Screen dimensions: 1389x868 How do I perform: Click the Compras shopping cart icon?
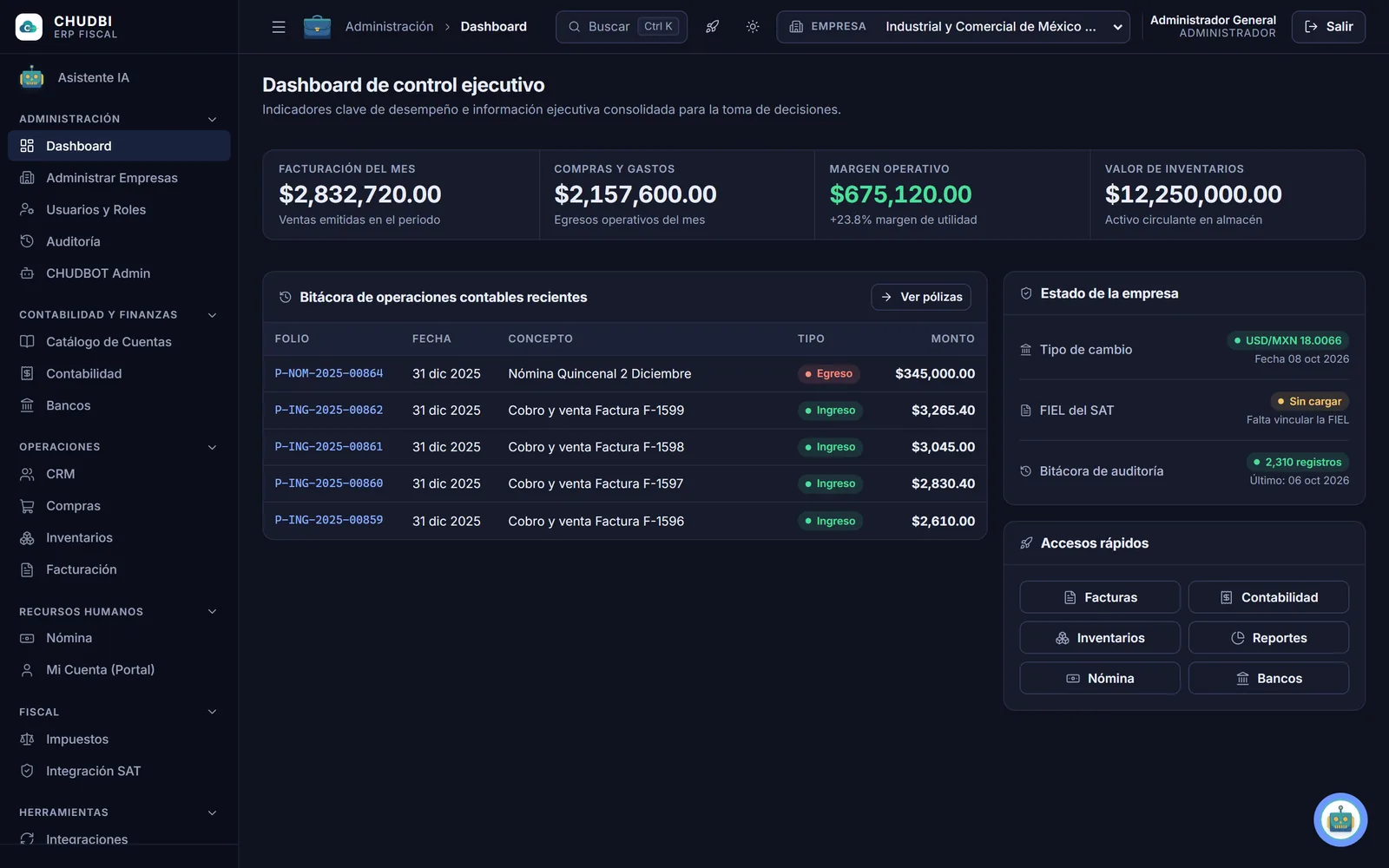(27, 506)
